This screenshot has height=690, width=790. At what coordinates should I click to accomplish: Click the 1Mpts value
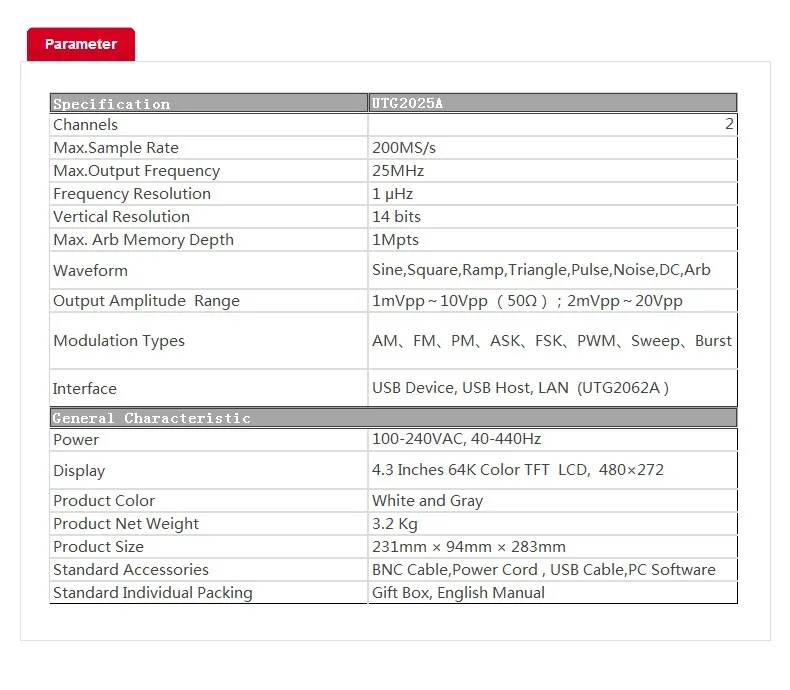click(x=395, y=240)
